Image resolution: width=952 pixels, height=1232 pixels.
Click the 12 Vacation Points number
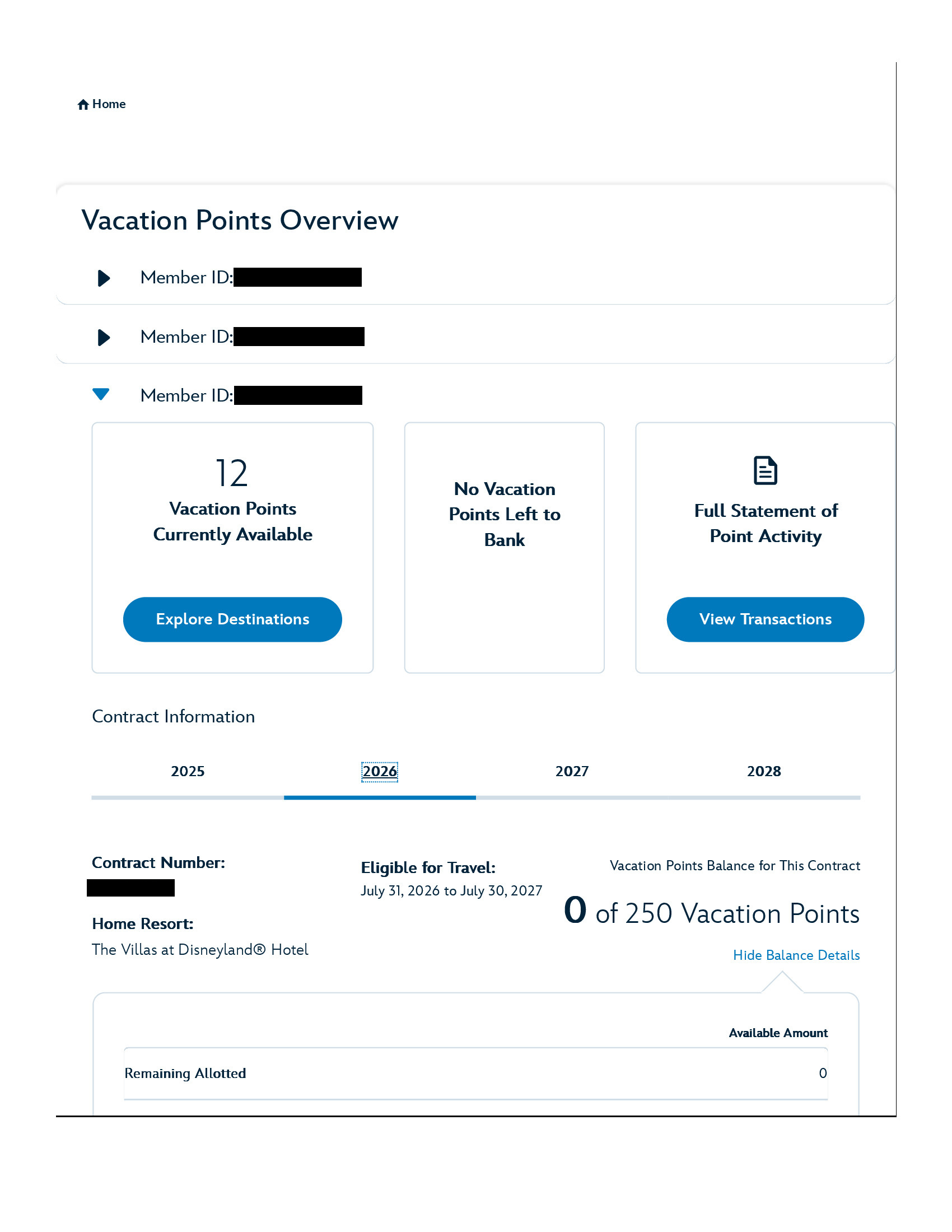[232, 473]
